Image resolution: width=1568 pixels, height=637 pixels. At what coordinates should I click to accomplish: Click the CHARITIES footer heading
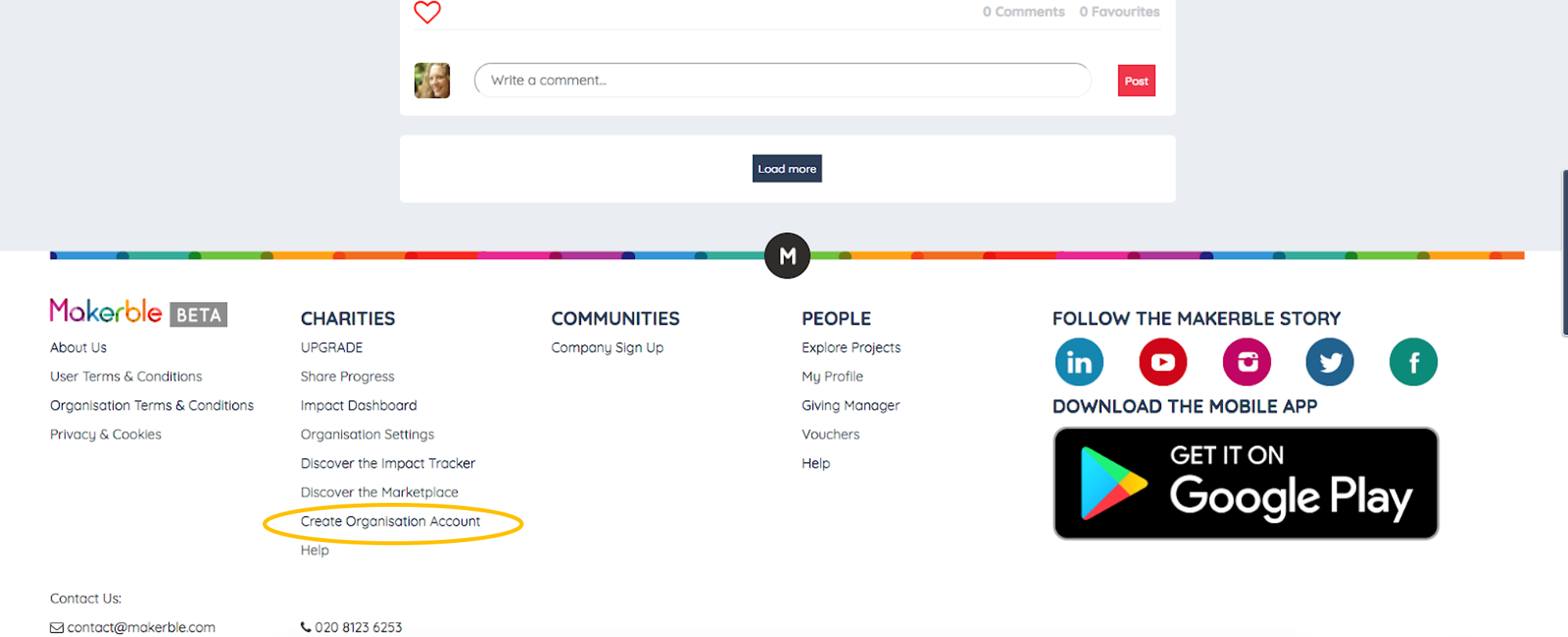point(347,318)
